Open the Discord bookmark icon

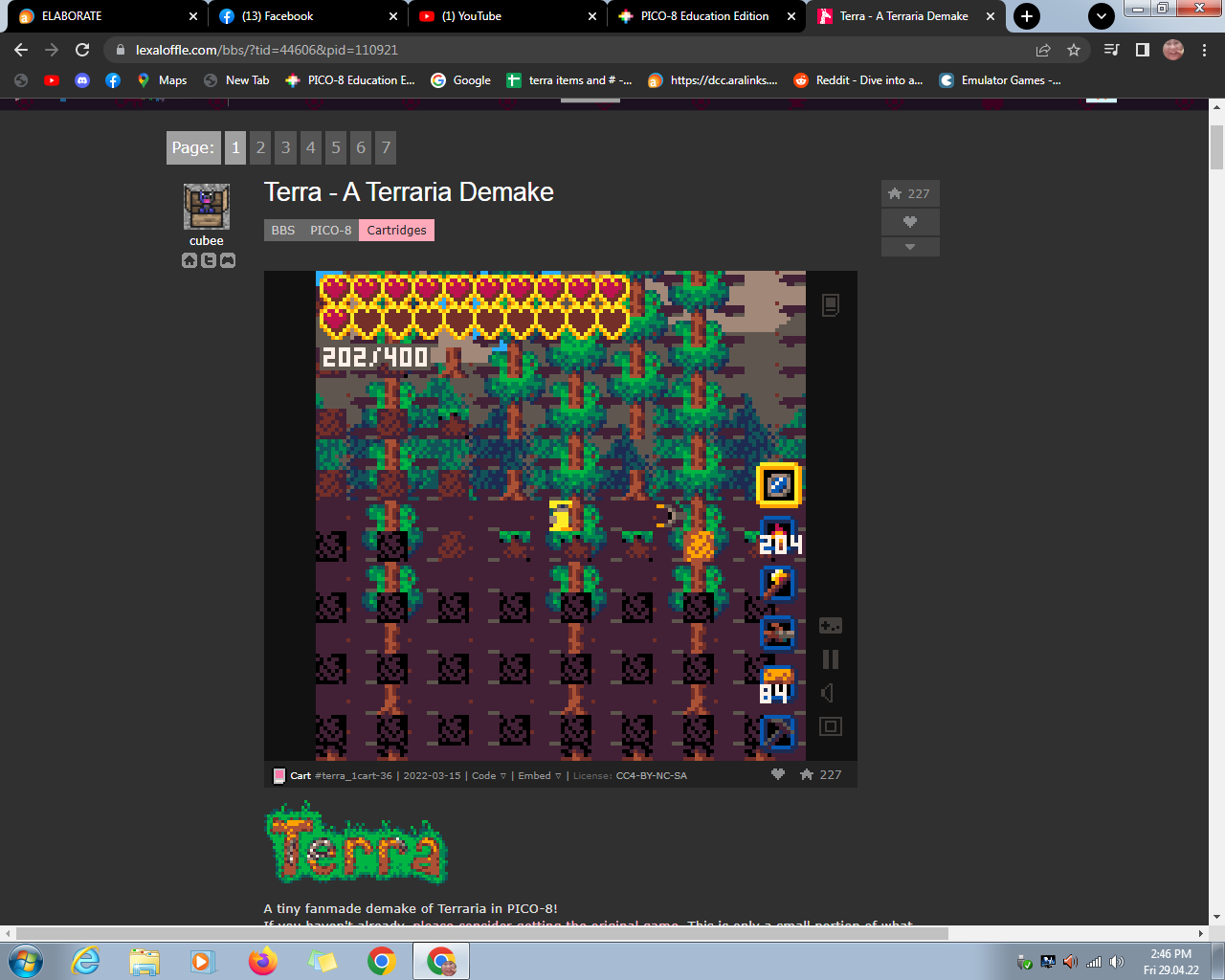click(x=82, y=80)
